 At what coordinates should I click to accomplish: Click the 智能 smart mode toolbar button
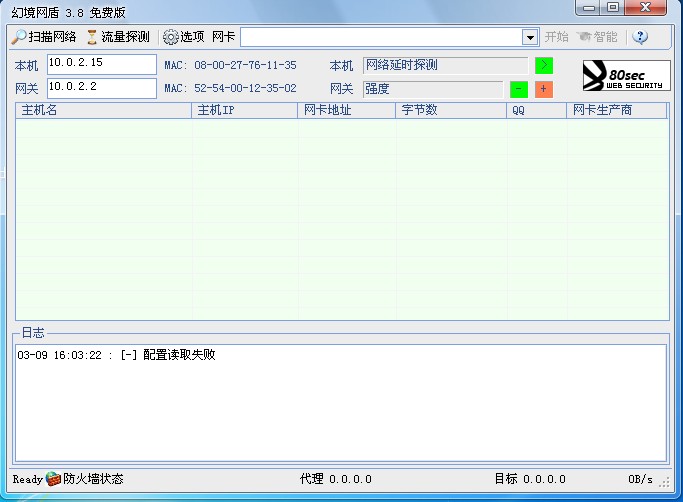[597, 37]
